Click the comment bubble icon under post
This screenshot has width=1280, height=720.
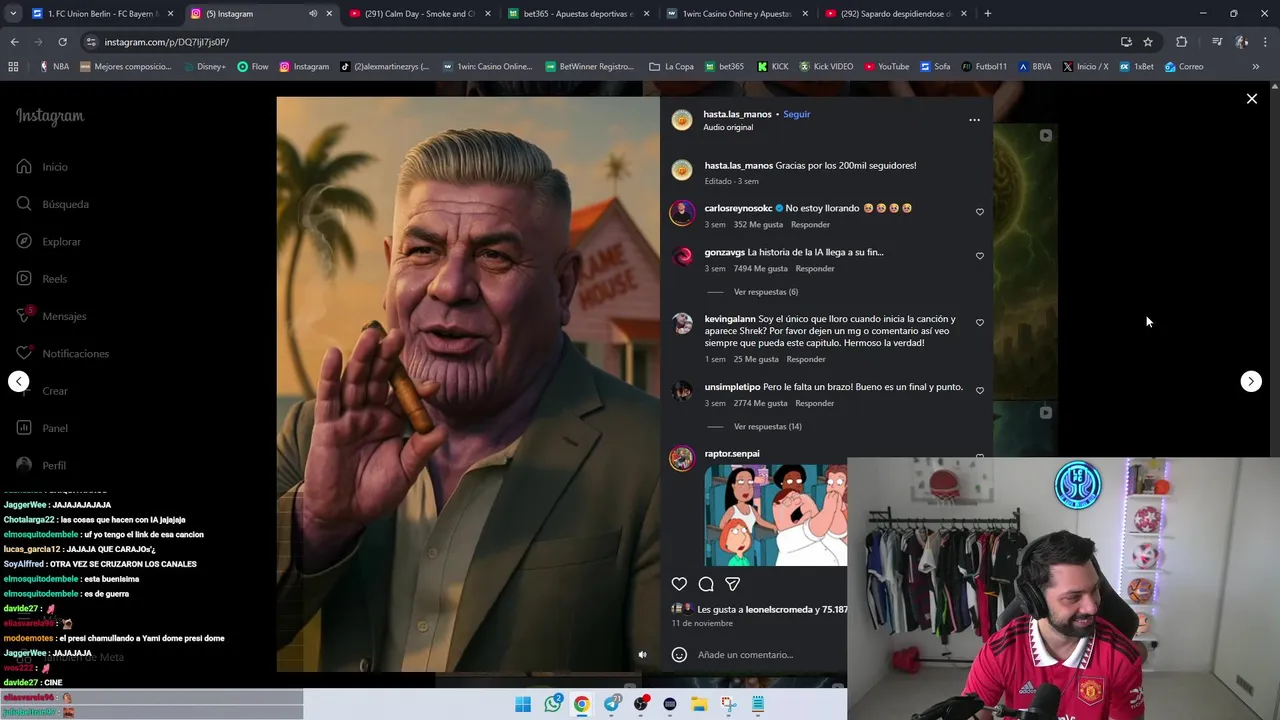tap(706, 584)
